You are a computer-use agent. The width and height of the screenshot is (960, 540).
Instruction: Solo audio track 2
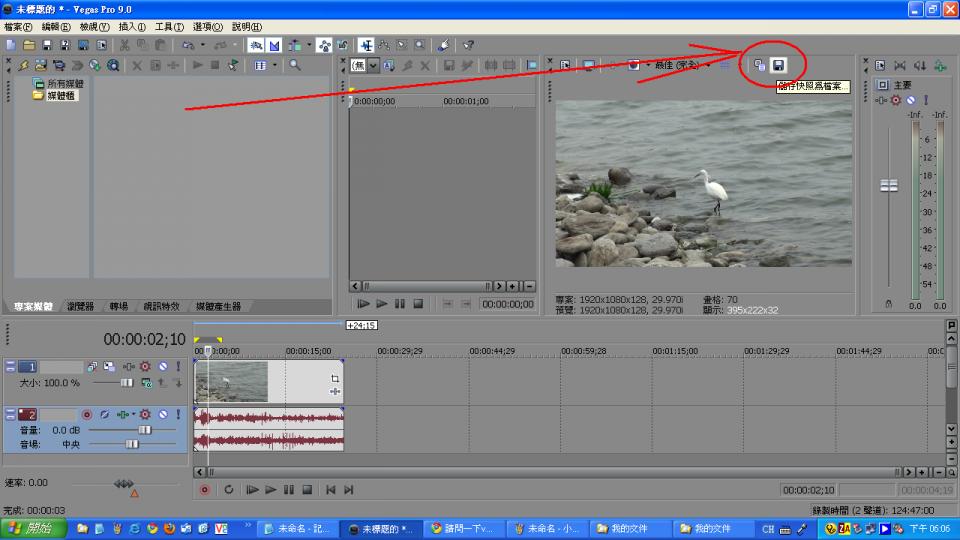[179, 414]
